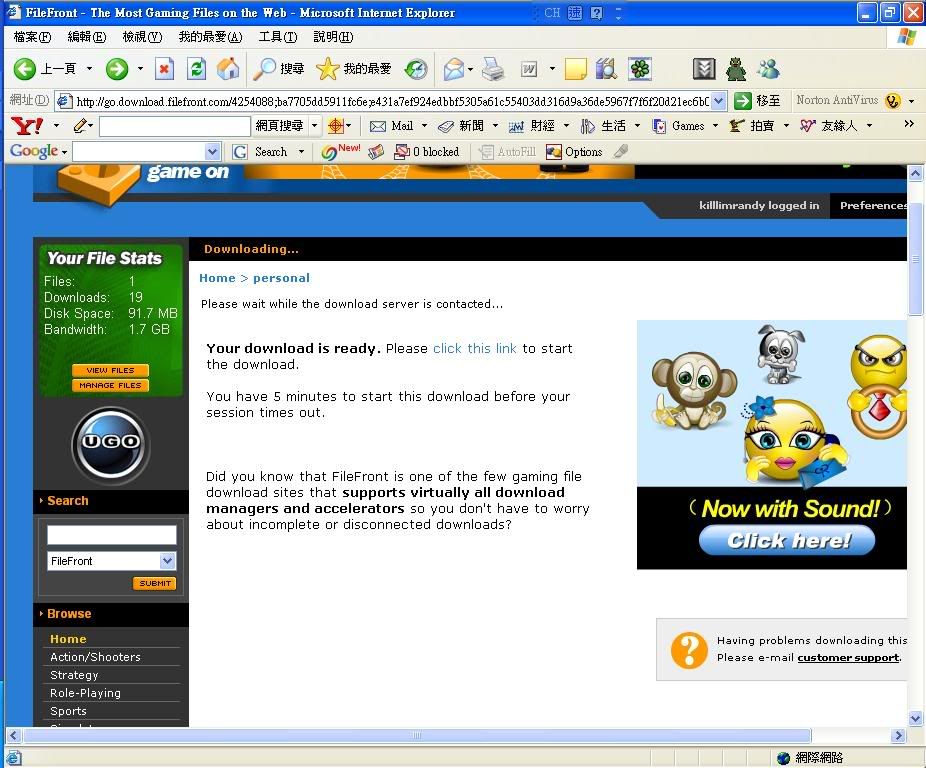
Task: Click the Yahoo 網頁搜尋 button
Action: [x=279, y=126]
